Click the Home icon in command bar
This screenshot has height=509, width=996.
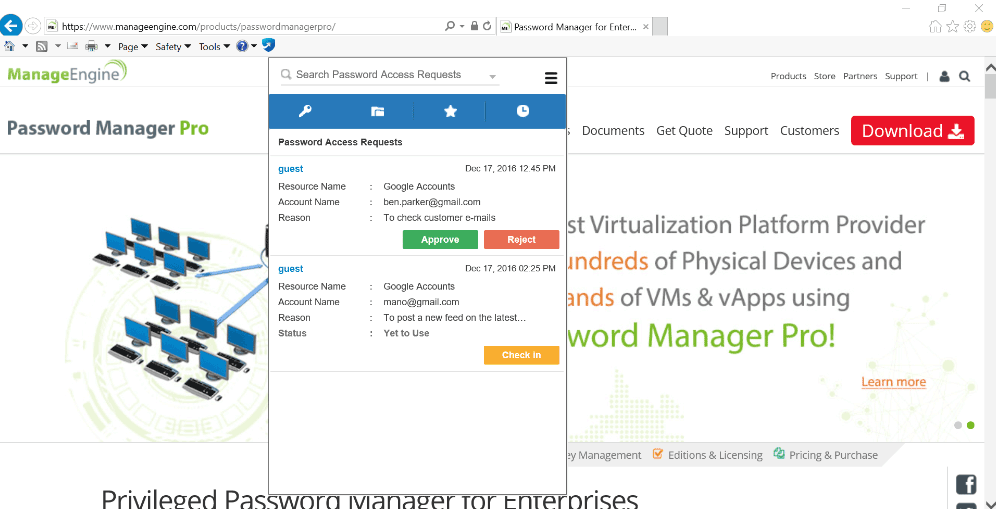(10, 46)
